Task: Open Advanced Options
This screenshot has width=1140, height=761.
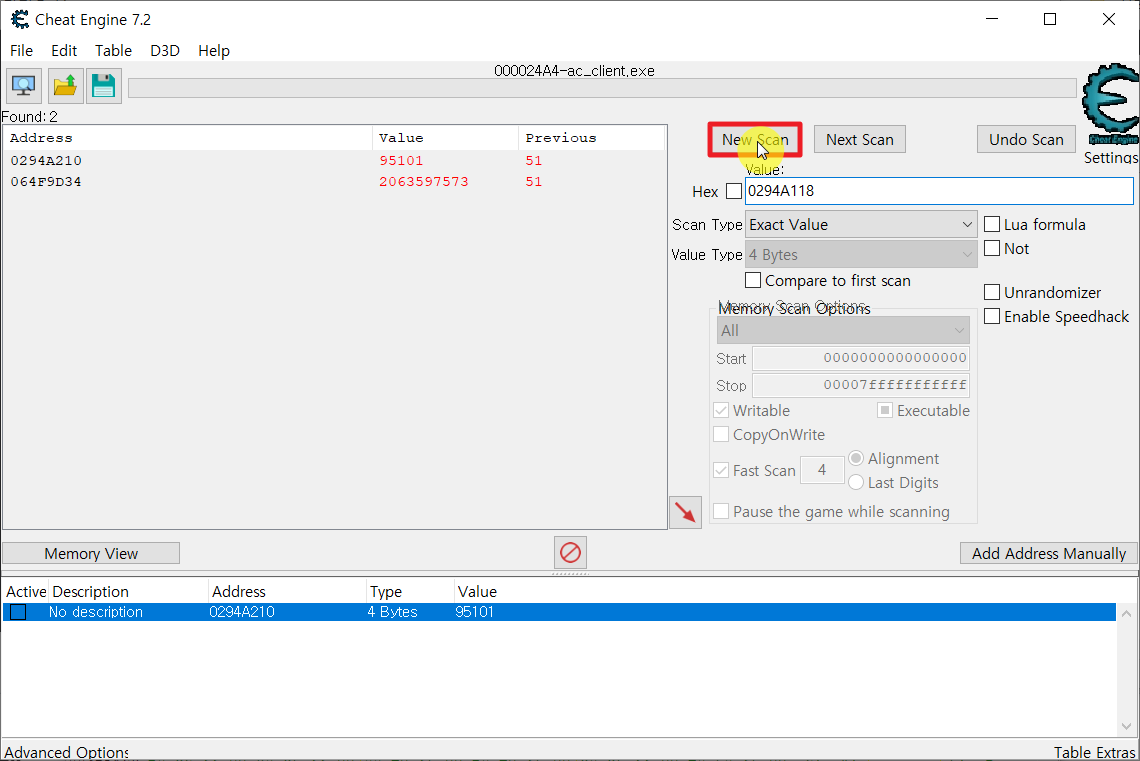Action: [x=66, y=752]
